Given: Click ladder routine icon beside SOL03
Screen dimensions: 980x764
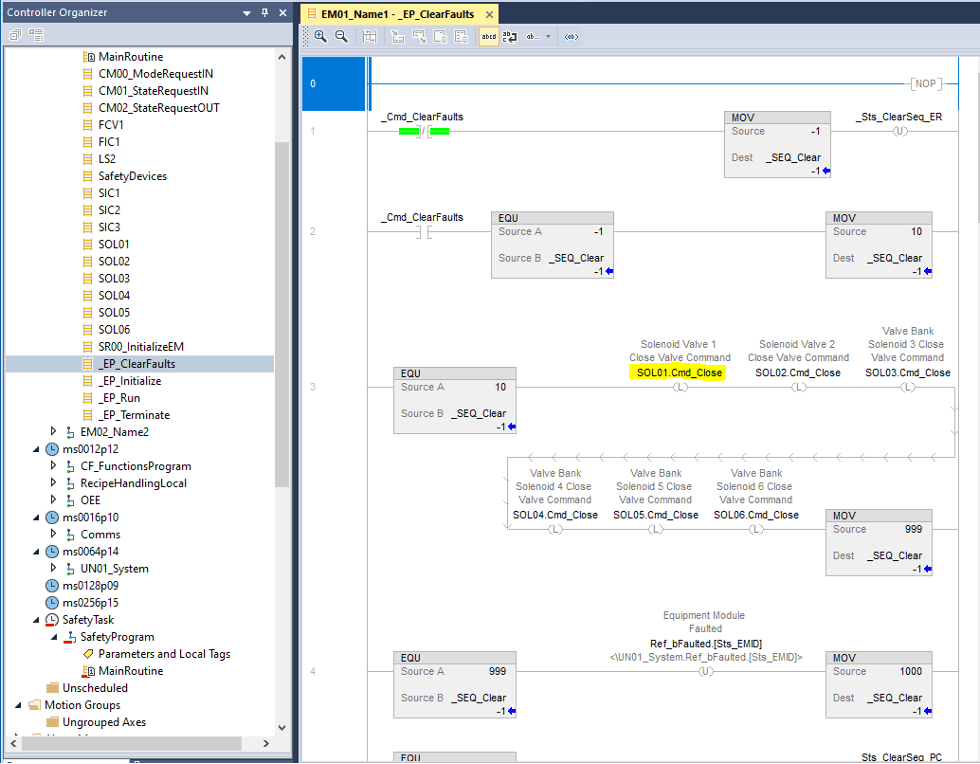Looking at the screenshot, I should pyautogui.click(x=88, y=278).
